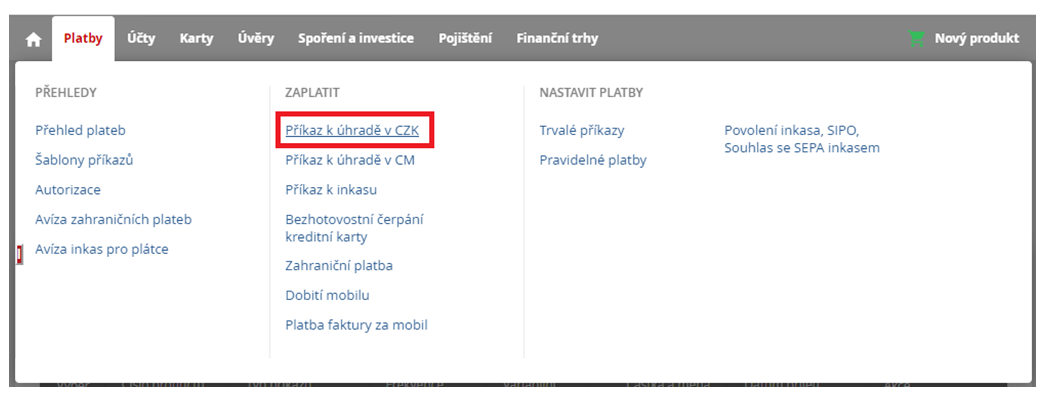Click the green shopping cart icon

916,38
